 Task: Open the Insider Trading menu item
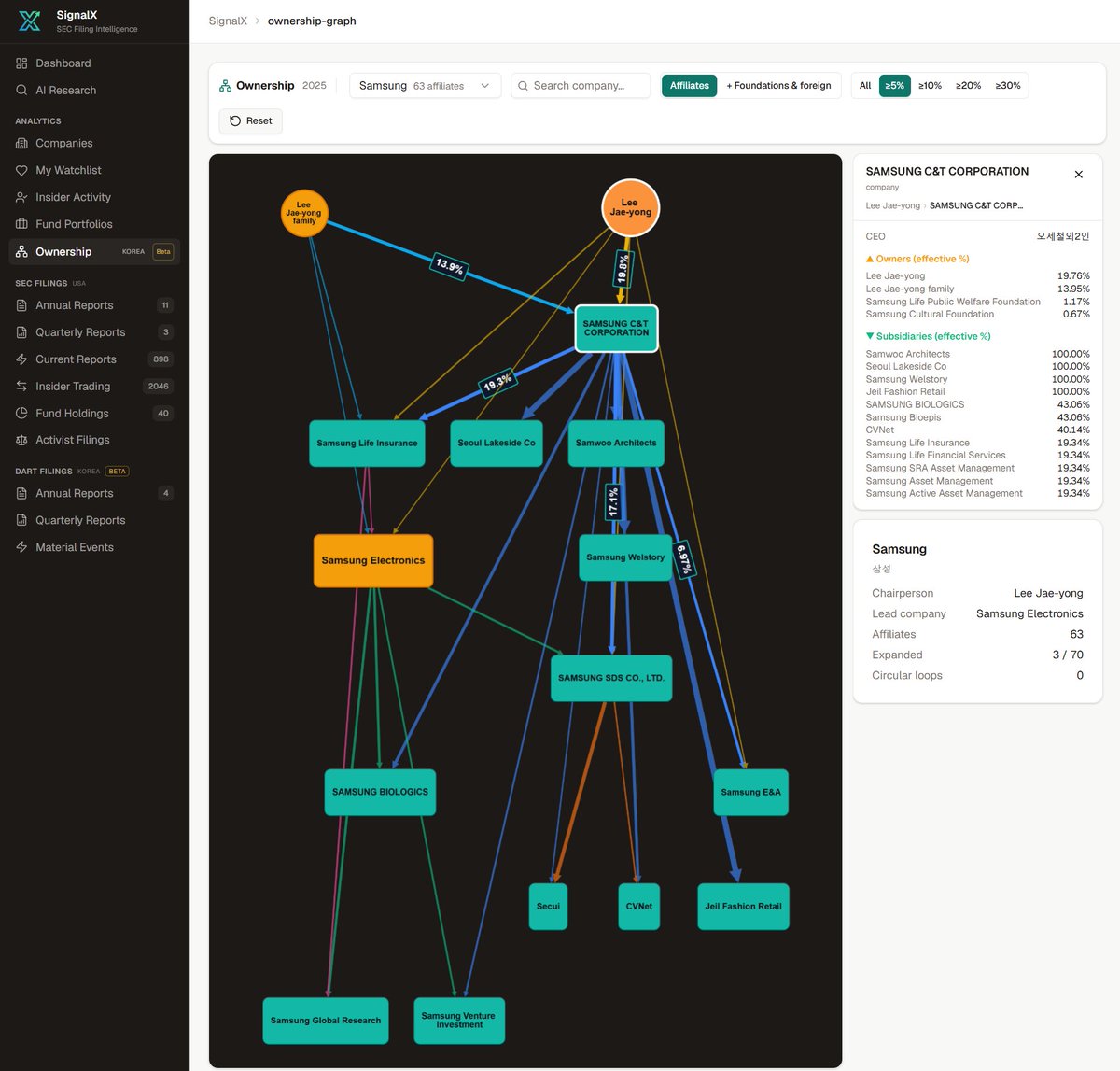coord(94,387)
